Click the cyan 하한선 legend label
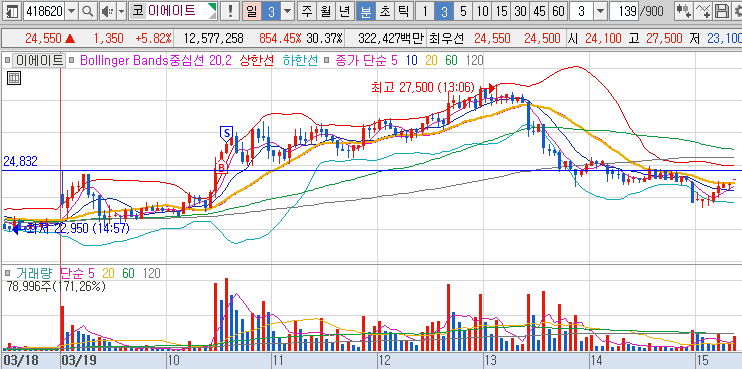The height and width of the screenshot is (369, 742). point(300,61)
